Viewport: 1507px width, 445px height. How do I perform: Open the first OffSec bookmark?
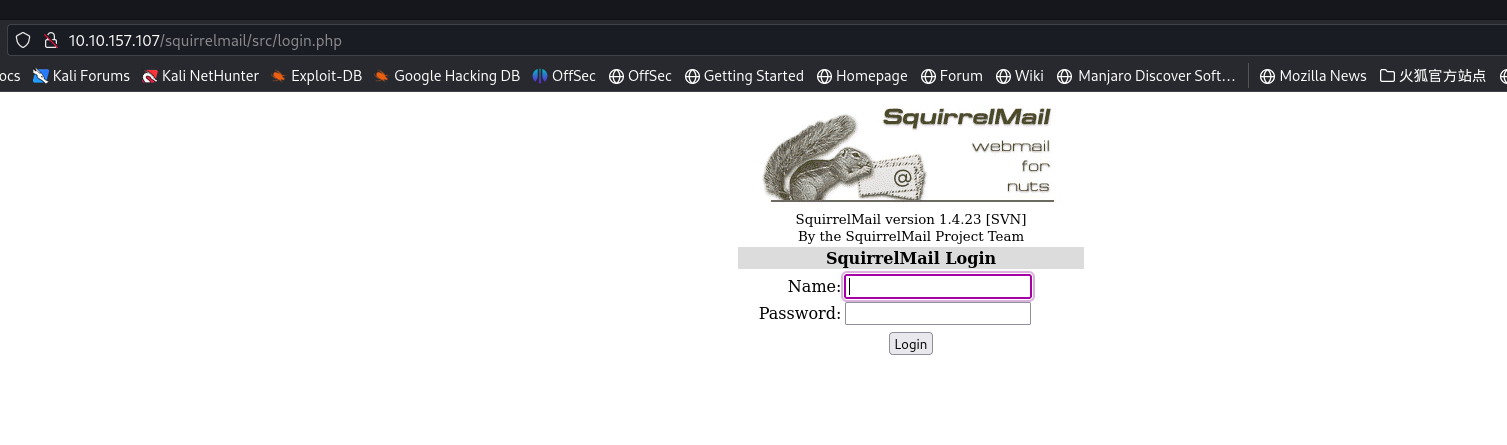pos(564,76)
